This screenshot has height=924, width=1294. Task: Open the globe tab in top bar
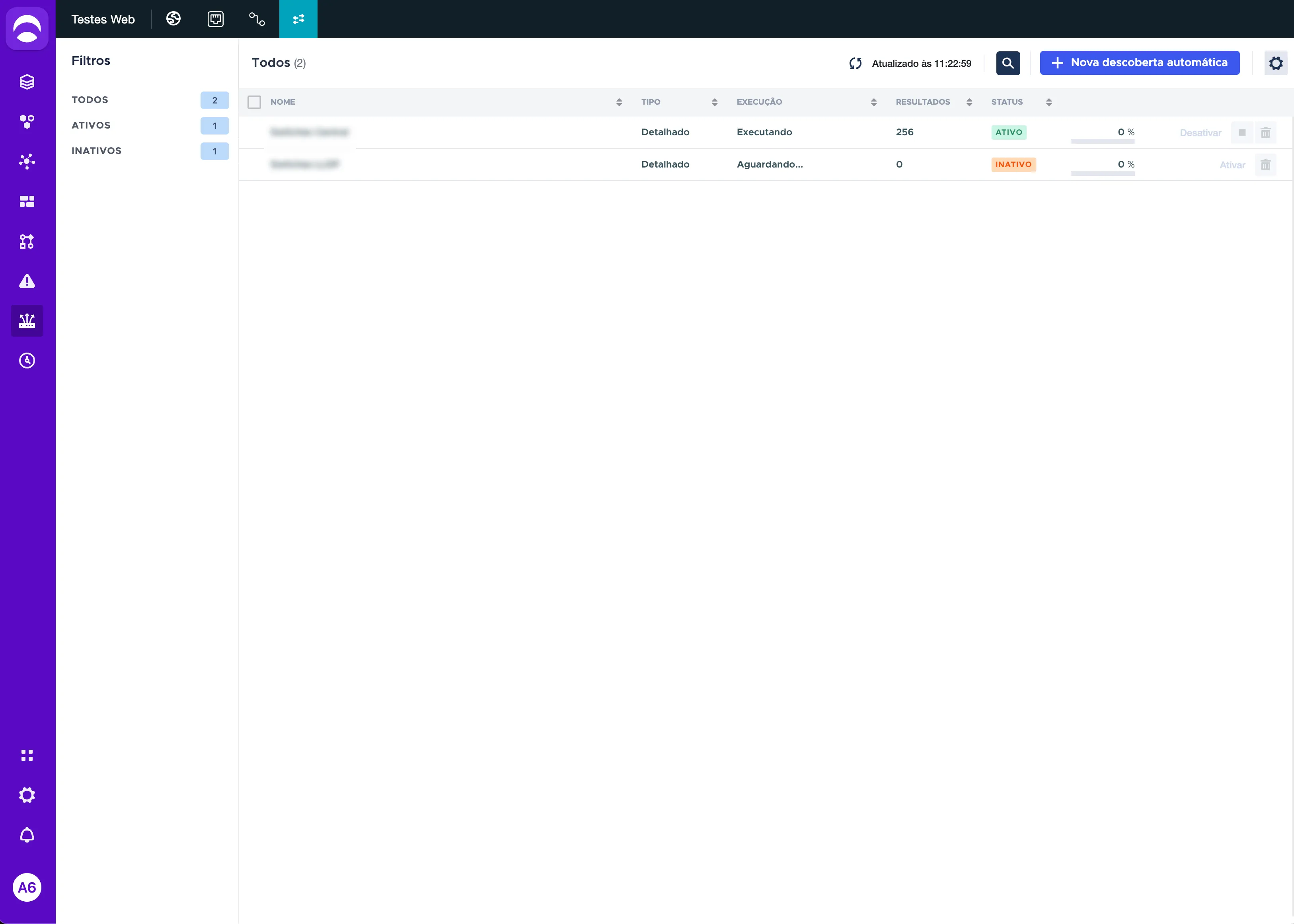173,19
